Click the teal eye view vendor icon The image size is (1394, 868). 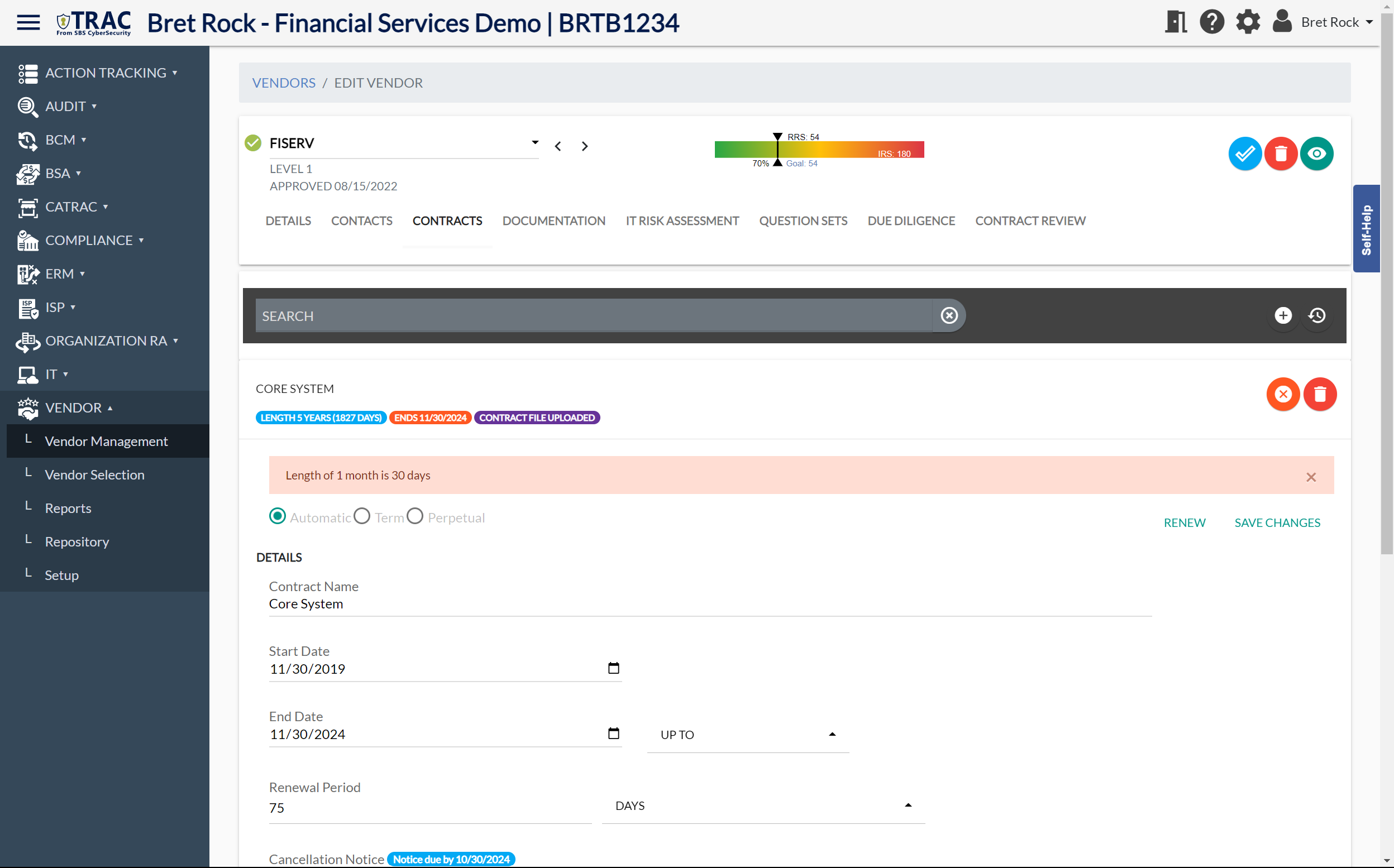point(1316,154)
